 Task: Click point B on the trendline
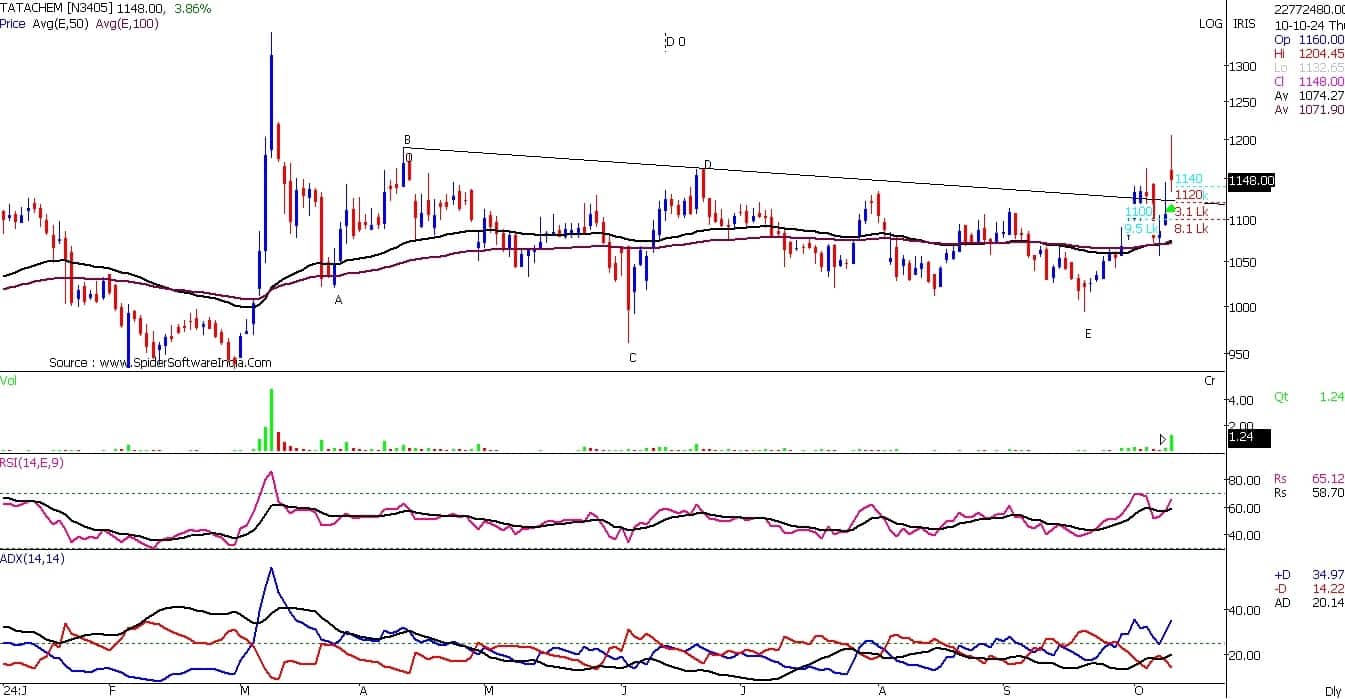tap(407, 140)
